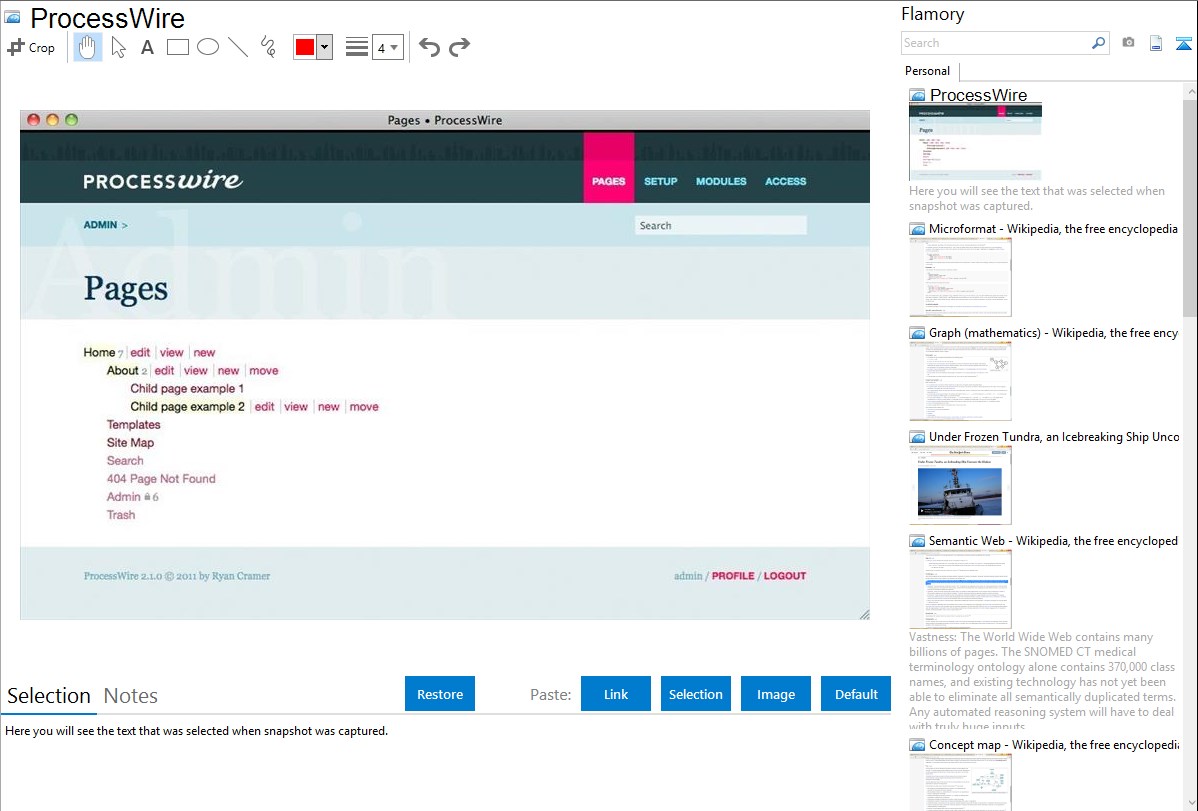The image size is (1198, 811).
Task: Open the Semantic Web snapshot thumbnail
Action: [x=960, y=589]
